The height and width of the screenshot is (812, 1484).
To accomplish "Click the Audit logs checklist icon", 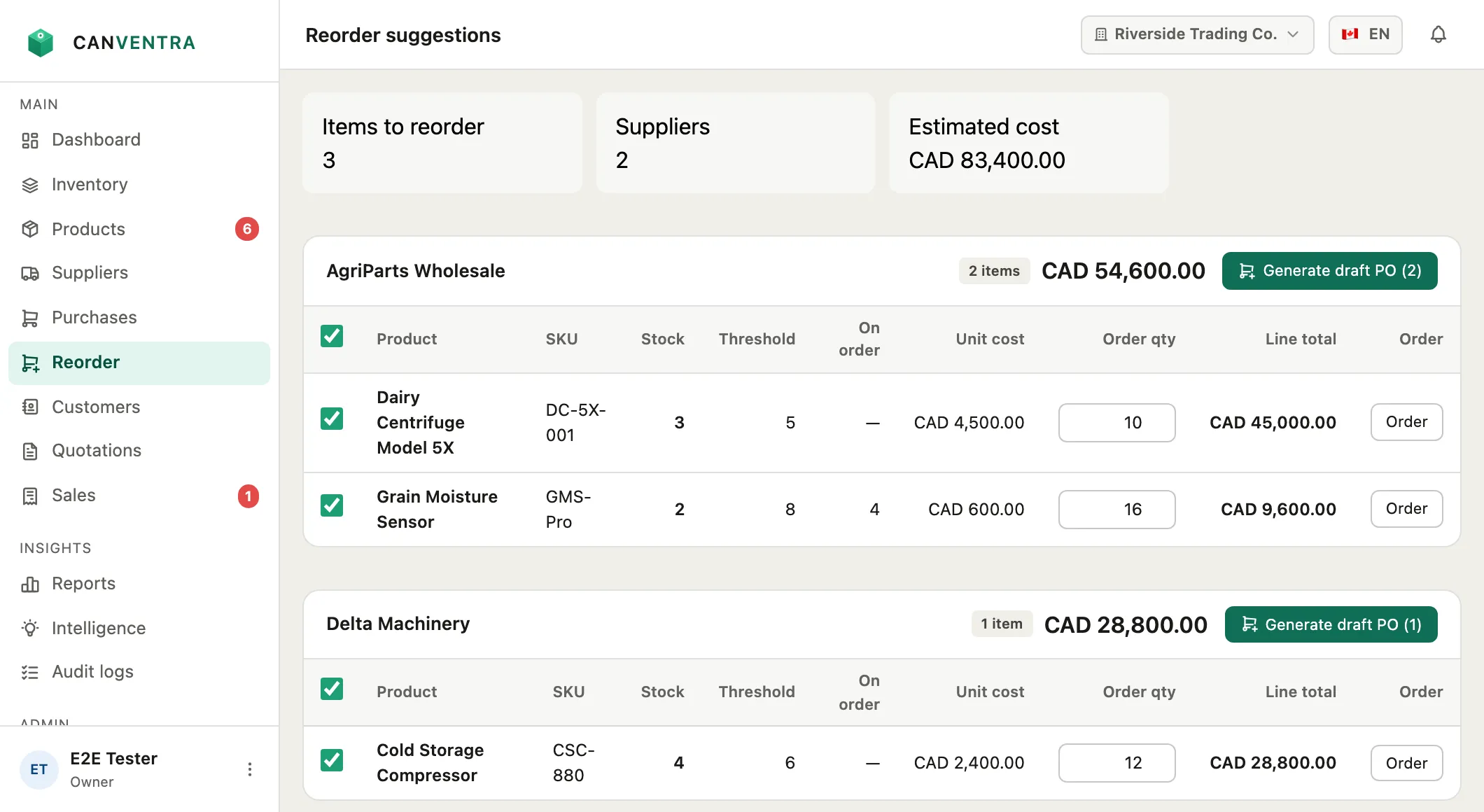I will 29,672.
